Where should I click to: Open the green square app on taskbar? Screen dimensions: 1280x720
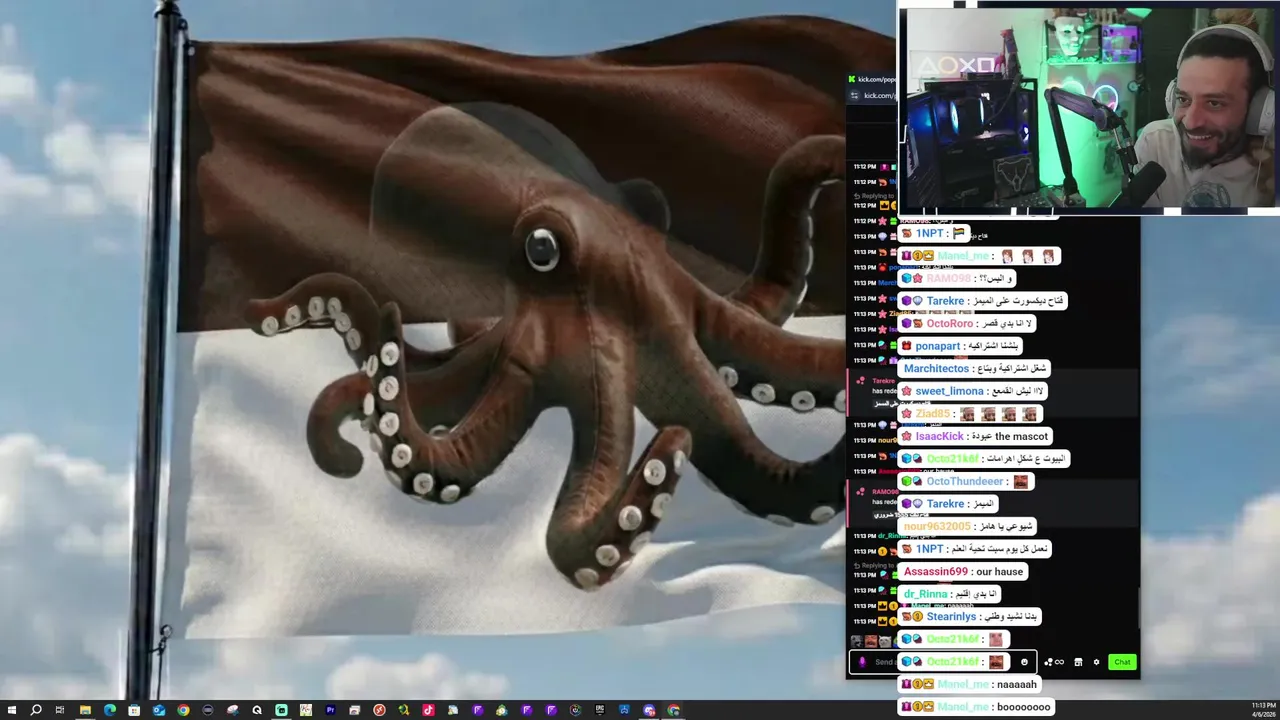(x=282, y=710)
